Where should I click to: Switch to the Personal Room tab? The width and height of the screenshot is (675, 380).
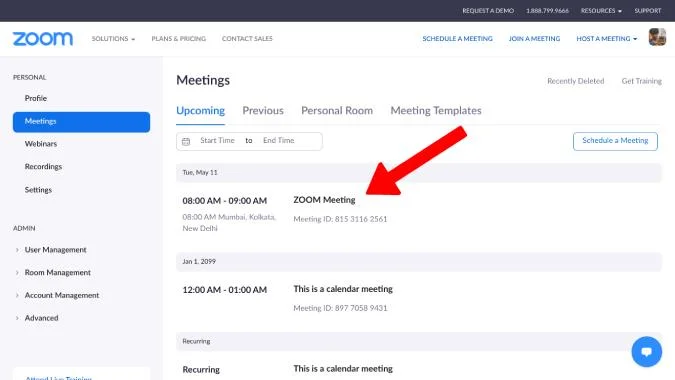click(x=337, y=111)
